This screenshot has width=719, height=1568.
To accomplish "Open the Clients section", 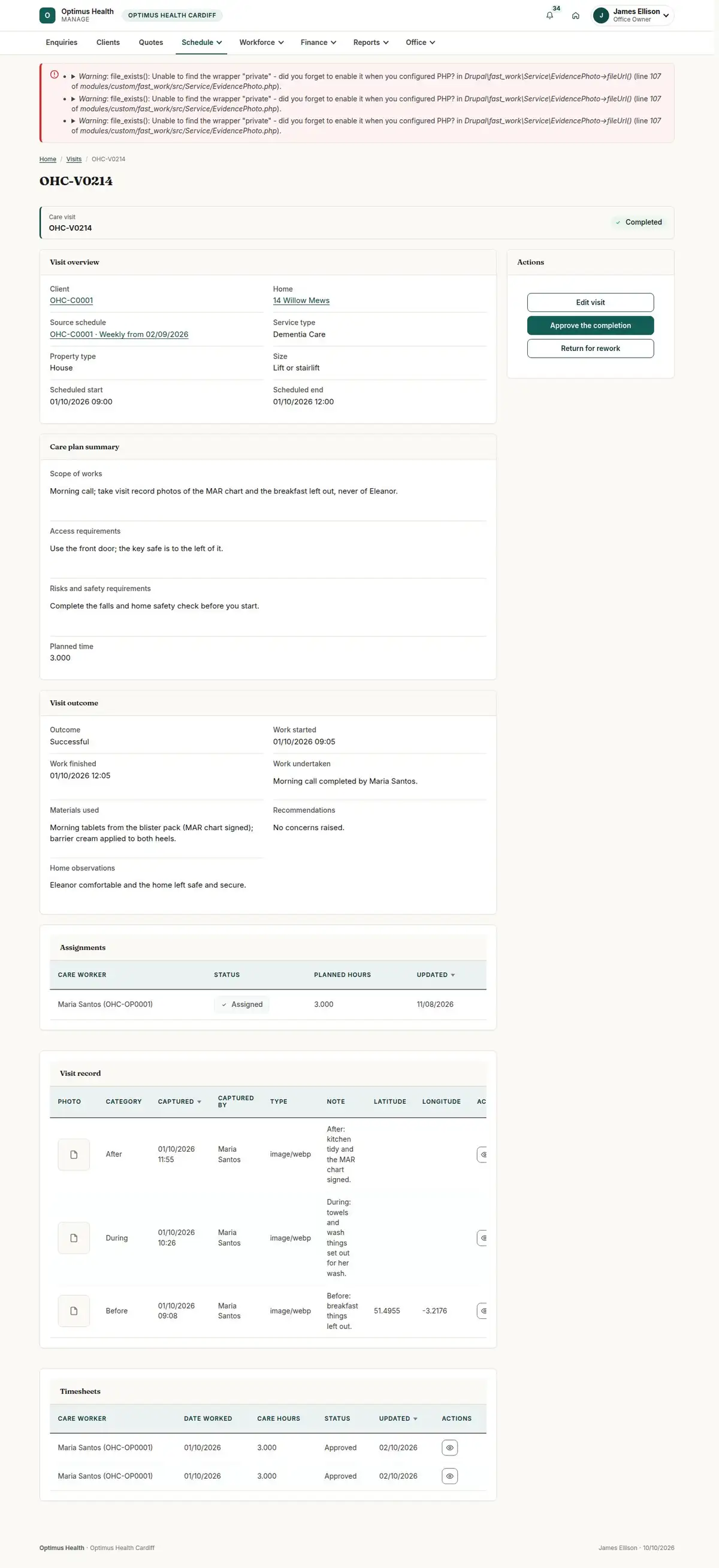I will (108, 43).
